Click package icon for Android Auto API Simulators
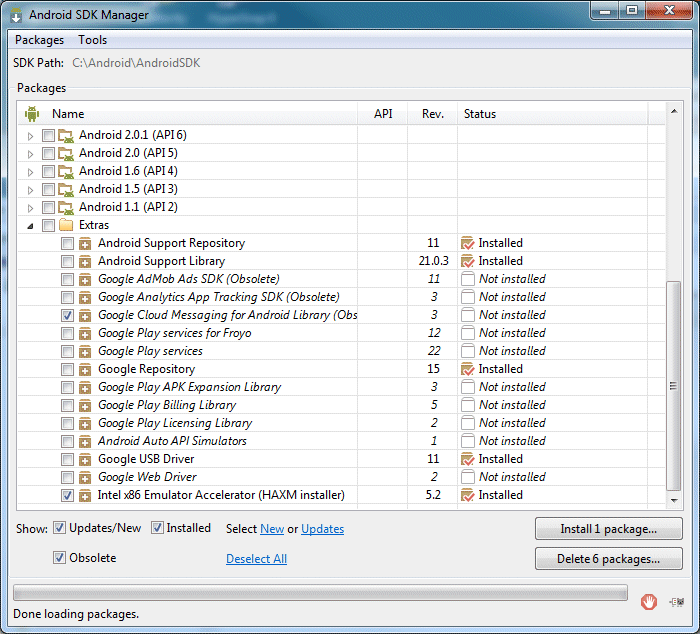 [85, 442]
